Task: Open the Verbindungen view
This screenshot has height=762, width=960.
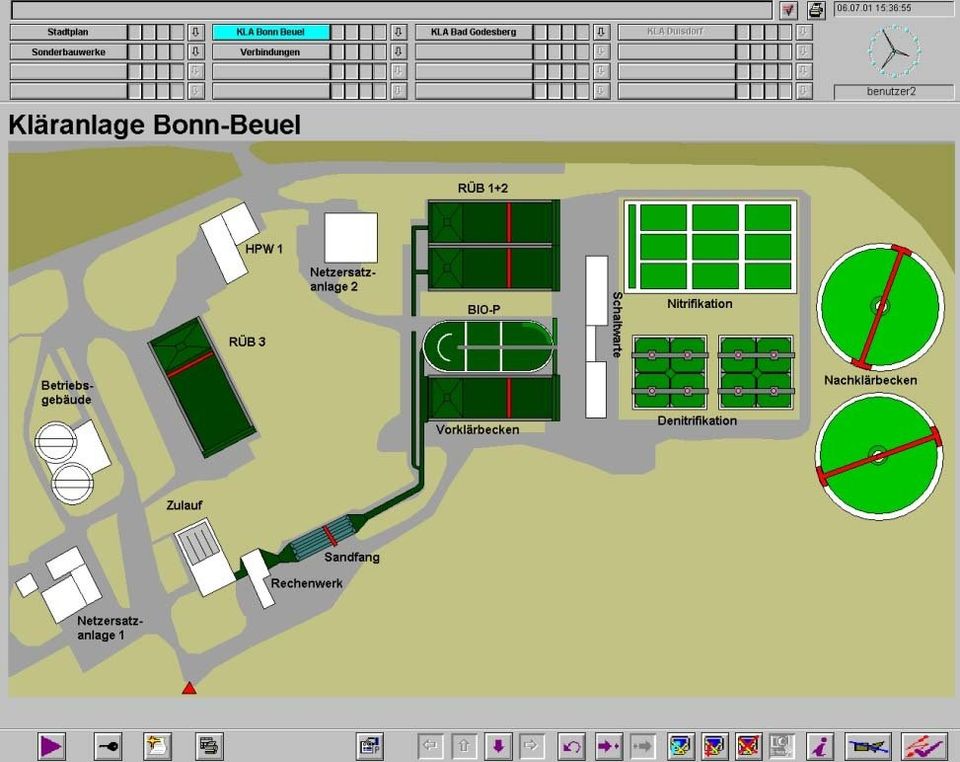Action: [x=271, y=51]
